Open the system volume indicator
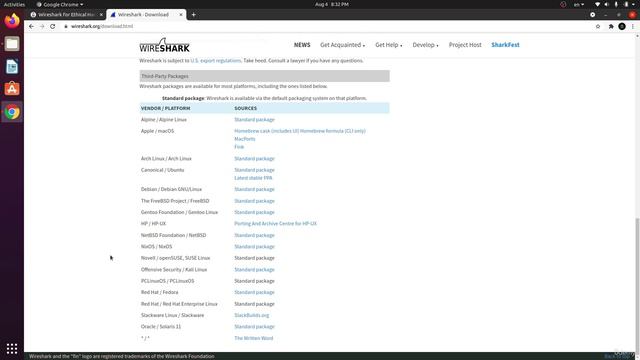This screenshot has height=360, width=640. coord(607,4)
